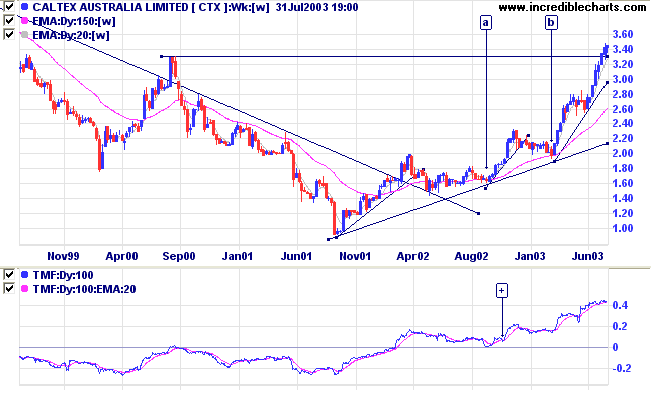The height and width of the screenshot is (395, 651).
Task: Click the 1.60 price axis label
Action: 623,183
